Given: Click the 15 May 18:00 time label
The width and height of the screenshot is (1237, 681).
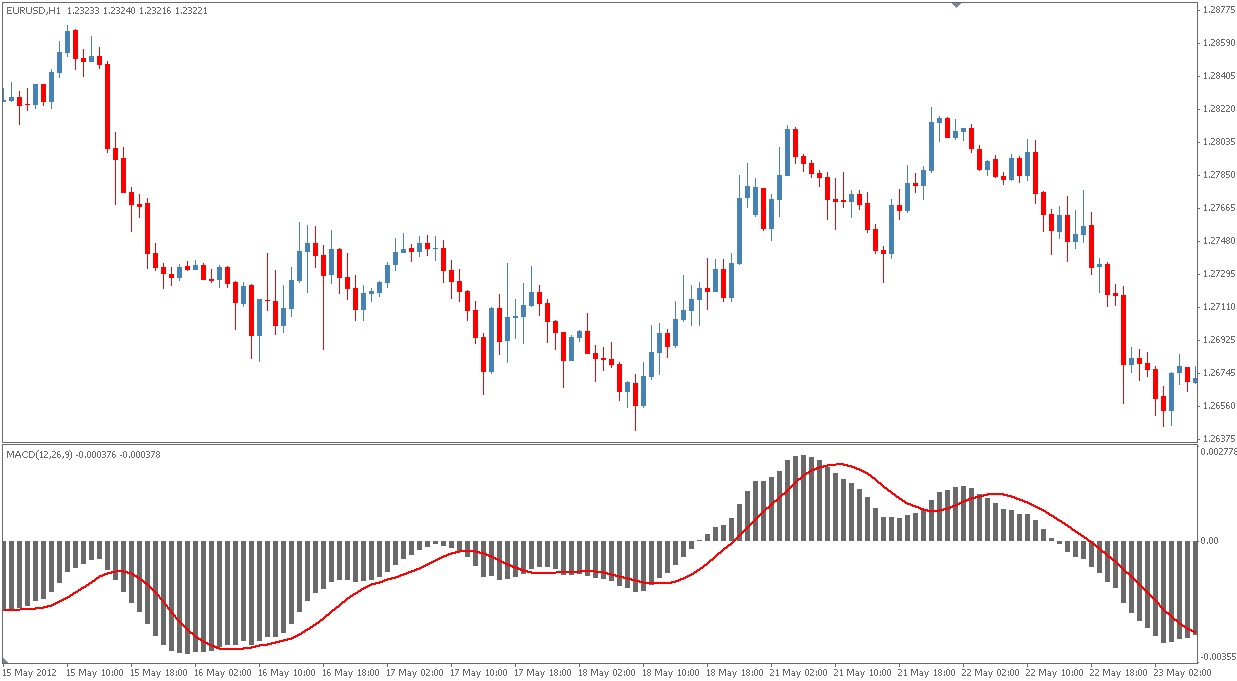Looking at the screenshot, I should point(160,673).
